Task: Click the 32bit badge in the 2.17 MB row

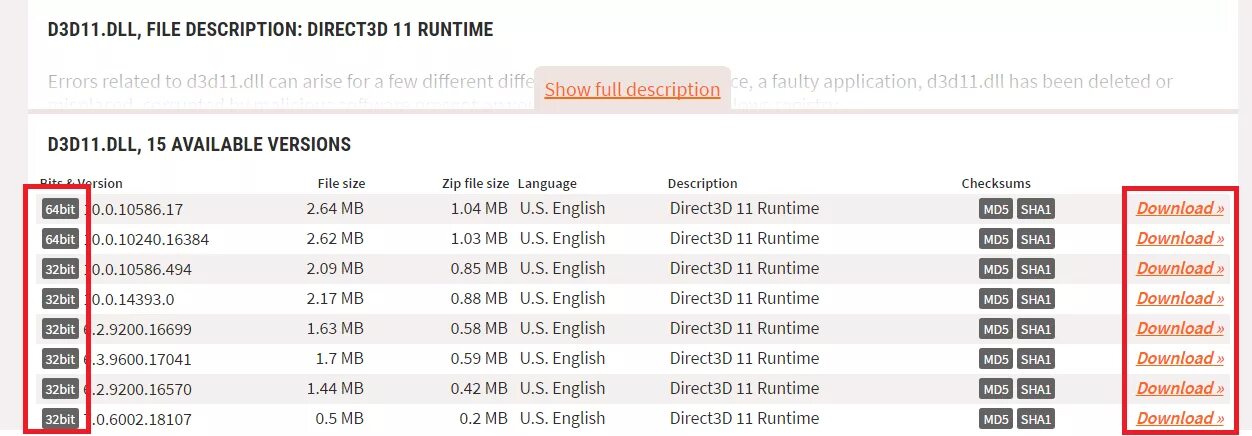Action: point(60,299)
